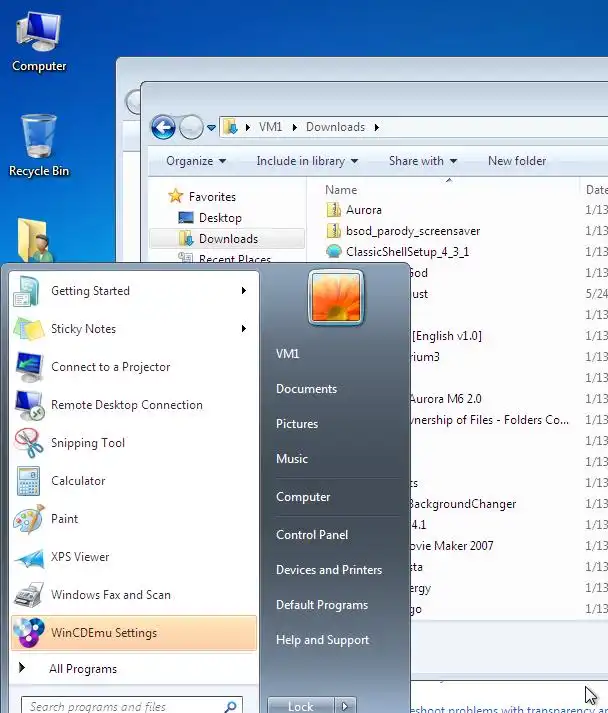Open Help and Support
The image size is (608, 713).
point(322,640)
